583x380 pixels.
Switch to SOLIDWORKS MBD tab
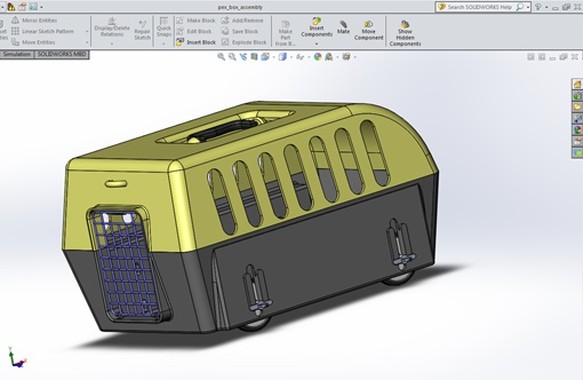point(62,54)
